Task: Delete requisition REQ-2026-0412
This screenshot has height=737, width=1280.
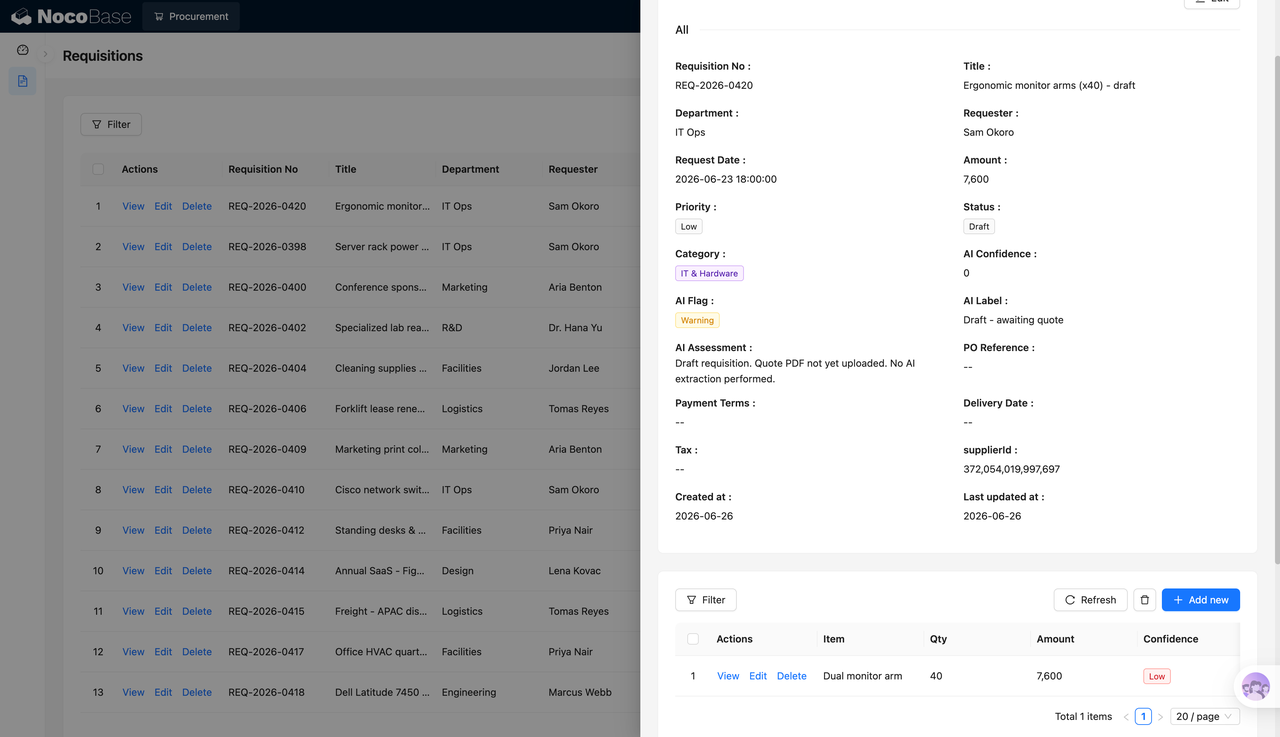Action: (197, 530)
